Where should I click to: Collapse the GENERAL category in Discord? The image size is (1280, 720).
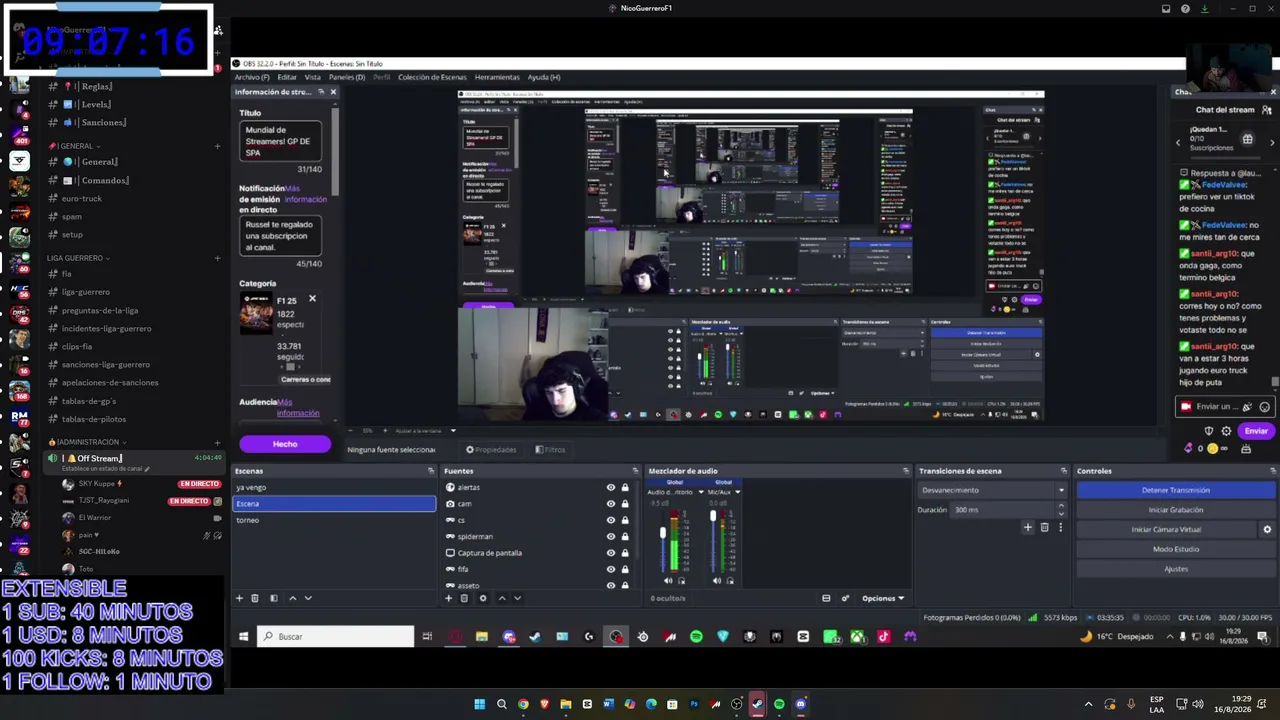(77, 146)
